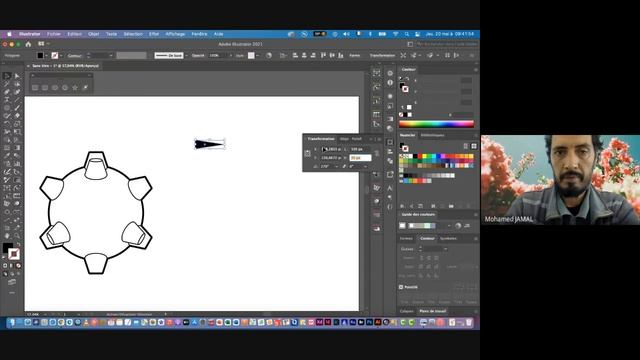This screenshot has width=640, height=360.
Task: Open the Apple menu
Action: (x=9, y=34)
